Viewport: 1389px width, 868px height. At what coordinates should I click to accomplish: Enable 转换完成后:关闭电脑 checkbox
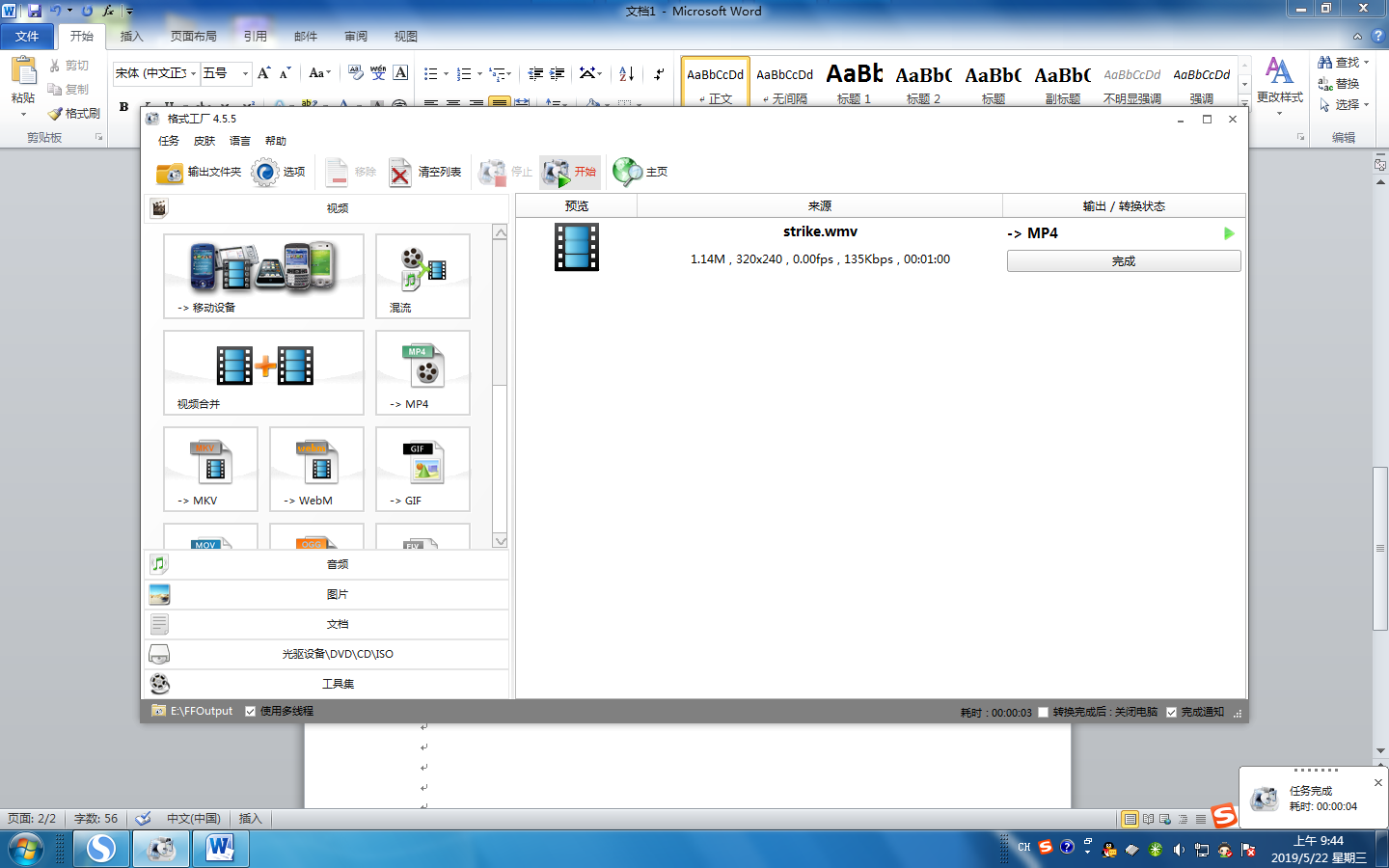1043,712
